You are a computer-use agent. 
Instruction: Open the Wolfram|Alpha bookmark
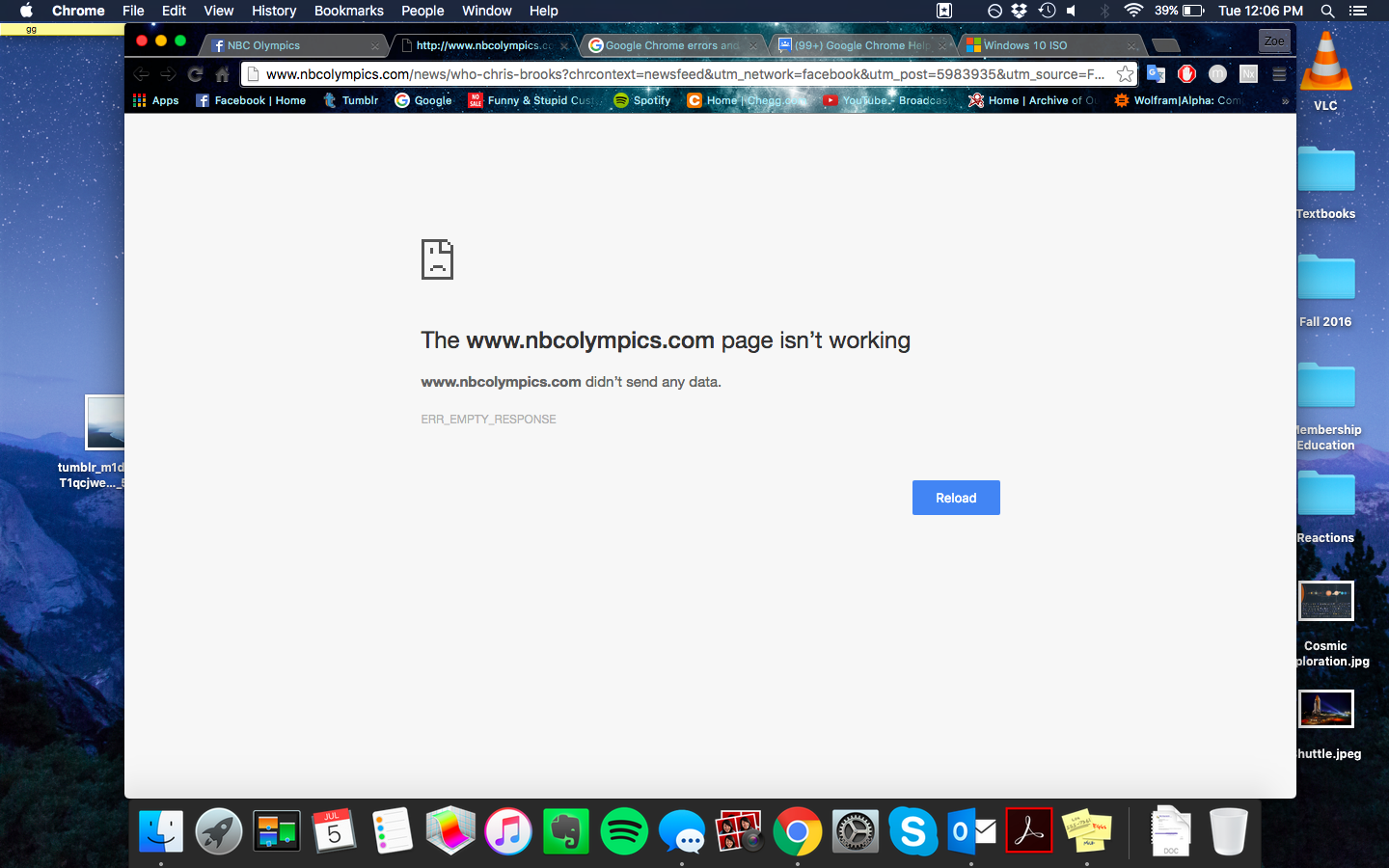(1179, 100)
